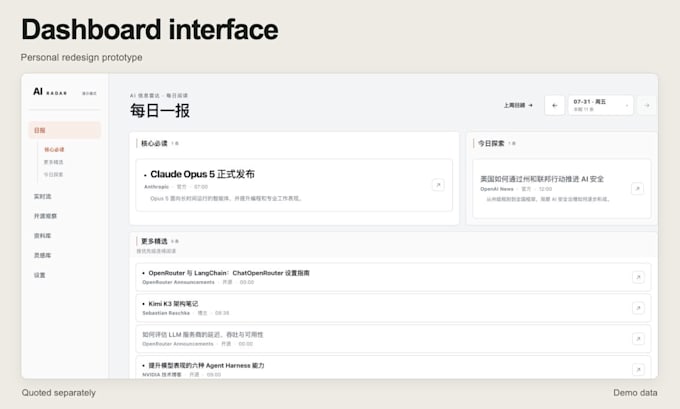Select 日报 in the sidebar

65,130
